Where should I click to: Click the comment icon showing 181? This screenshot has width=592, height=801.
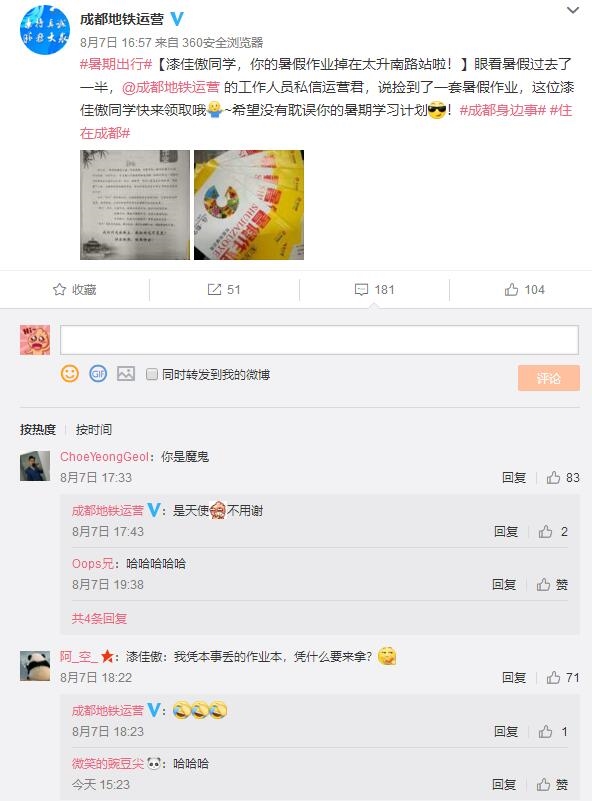click(x=361, y=290)
